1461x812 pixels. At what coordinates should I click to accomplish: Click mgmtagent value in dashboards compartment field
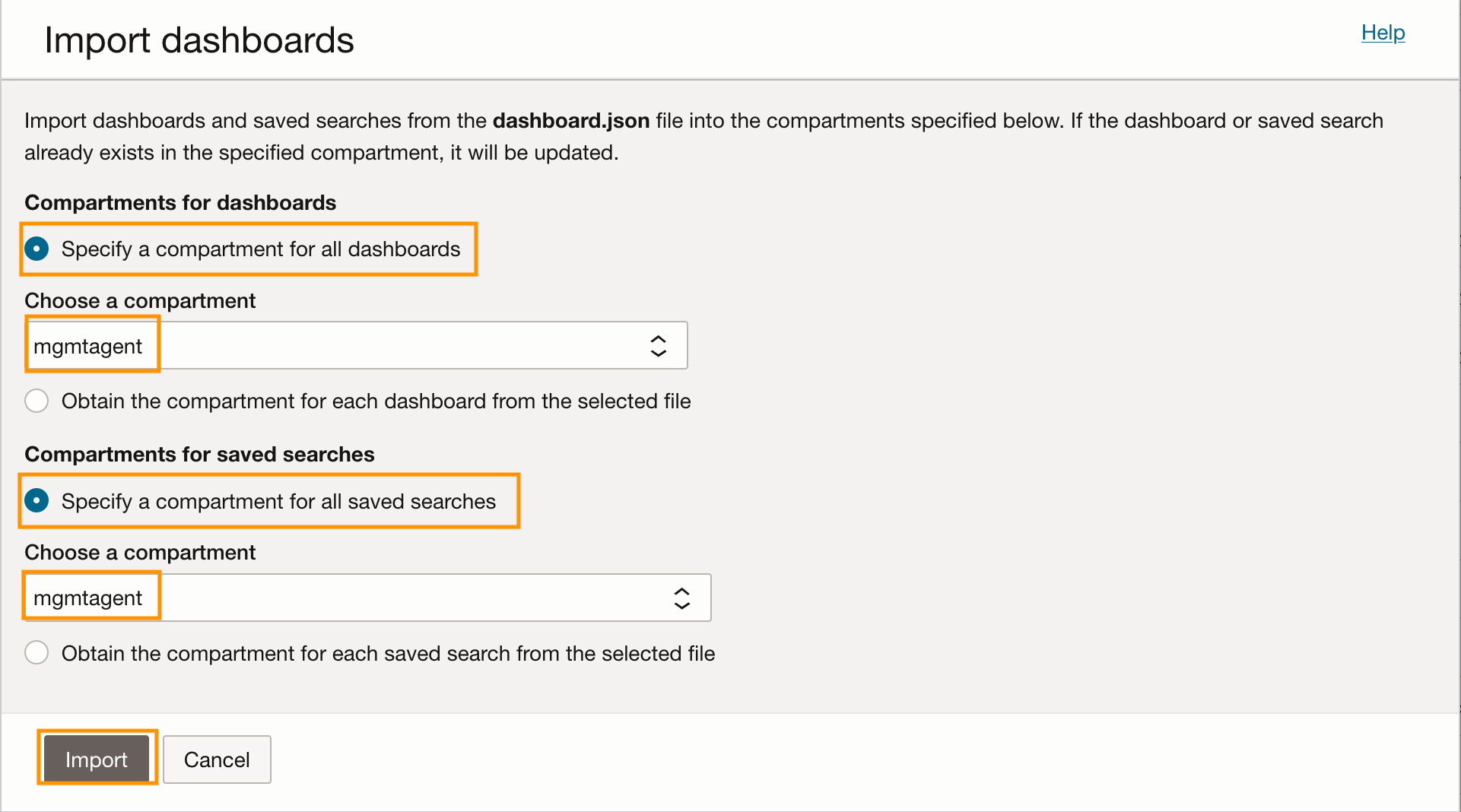[x=88, y=347]
